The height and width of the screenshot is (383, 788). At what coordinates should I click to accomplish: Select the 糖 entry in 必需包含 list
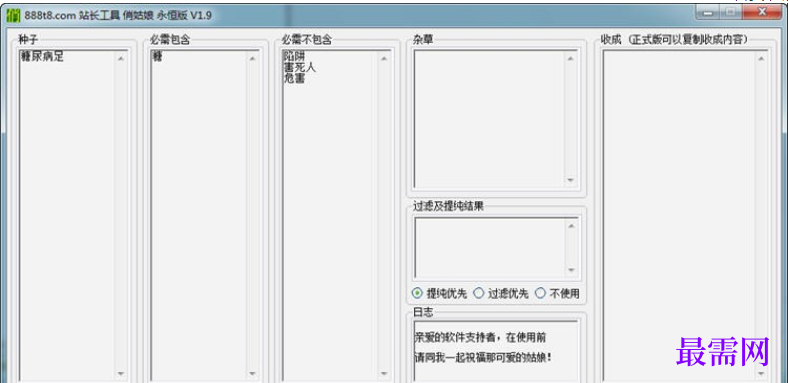pos(157,57)
